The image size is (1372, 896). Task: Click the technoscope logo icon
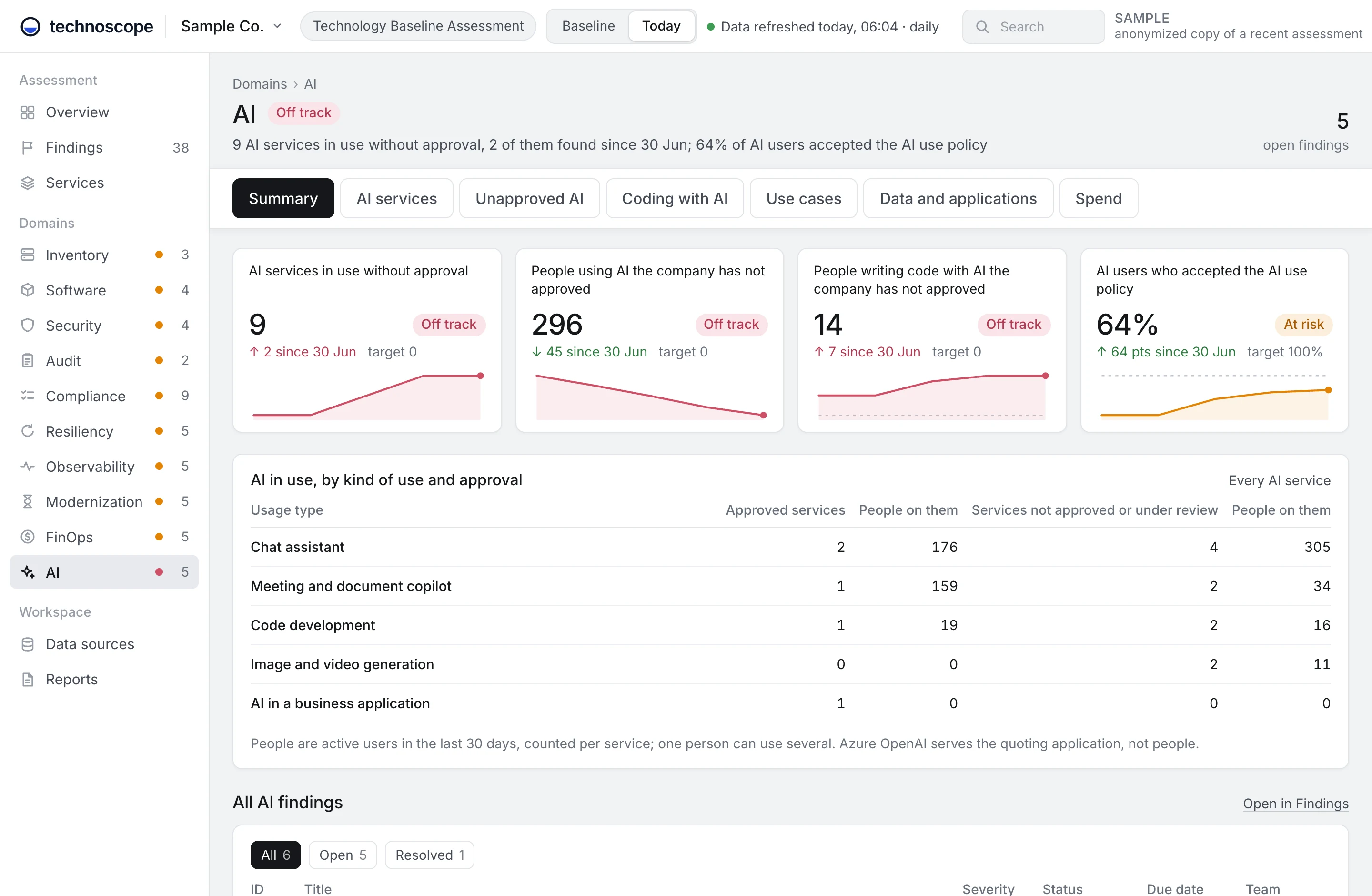(x=30, y=27)
